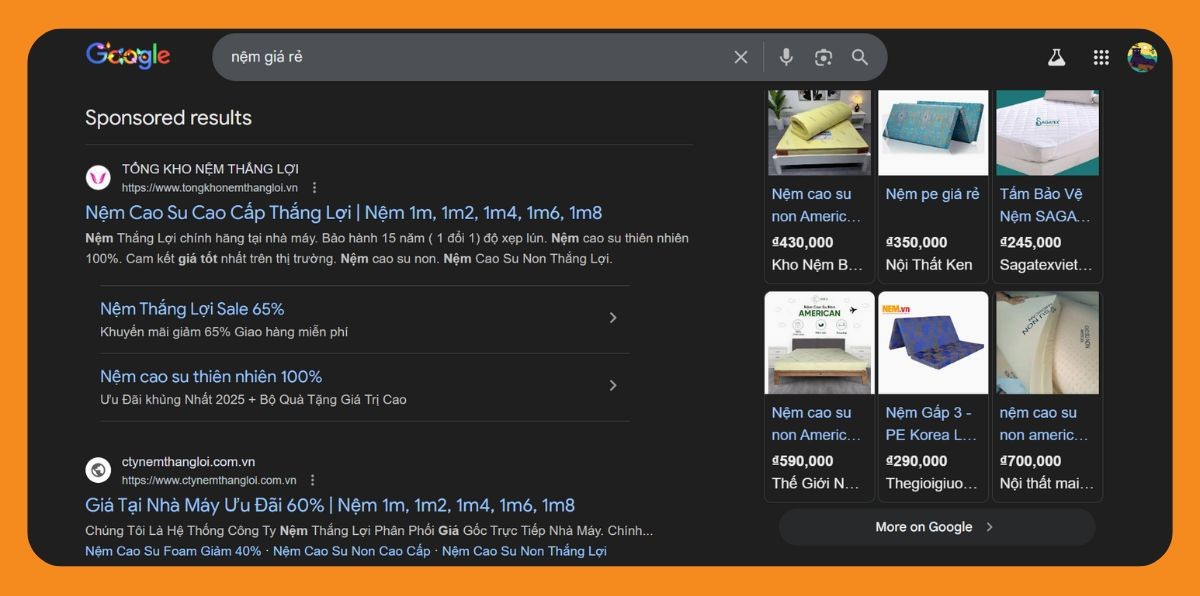
Task: Start a voice search with the microphone
Action: [x=786, y=57]
